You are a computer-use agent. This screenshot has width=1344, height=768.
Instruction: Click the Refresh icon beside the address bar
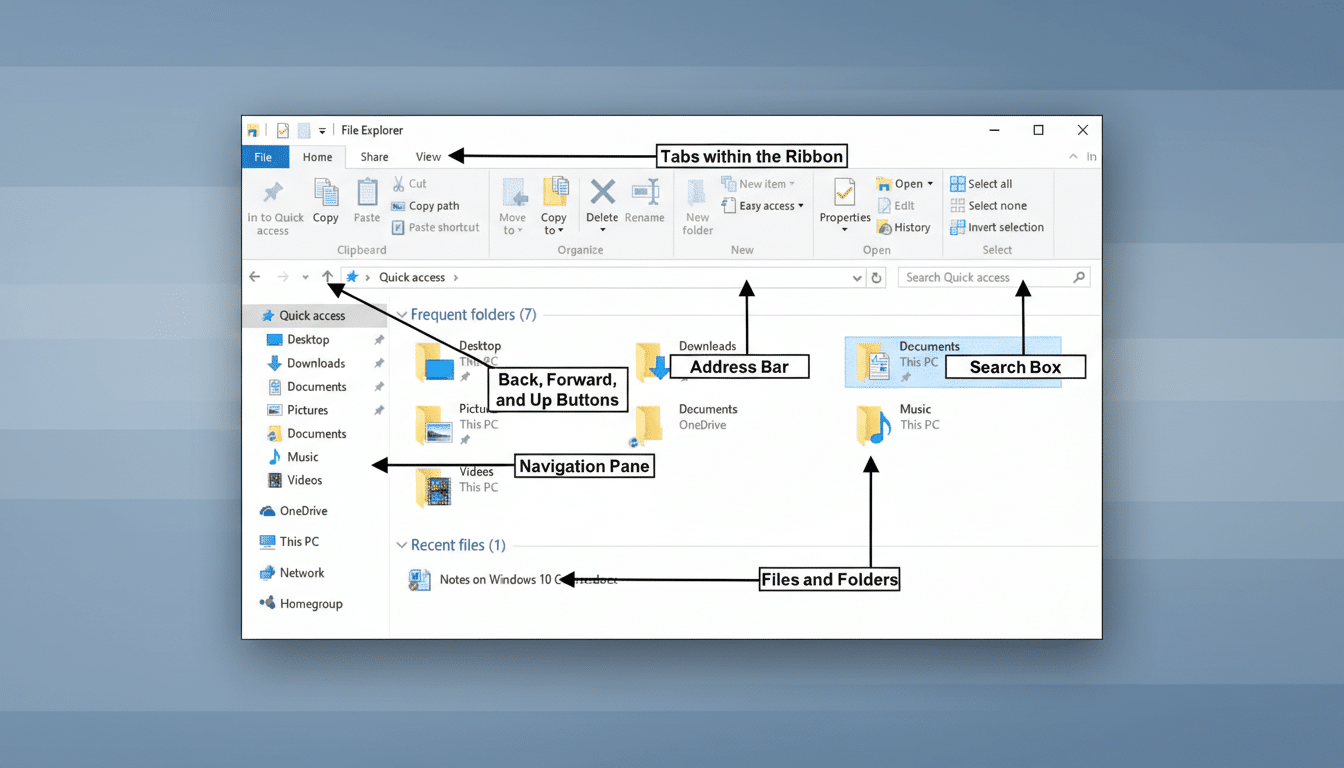pyautogui.click(x=877, y=277)
